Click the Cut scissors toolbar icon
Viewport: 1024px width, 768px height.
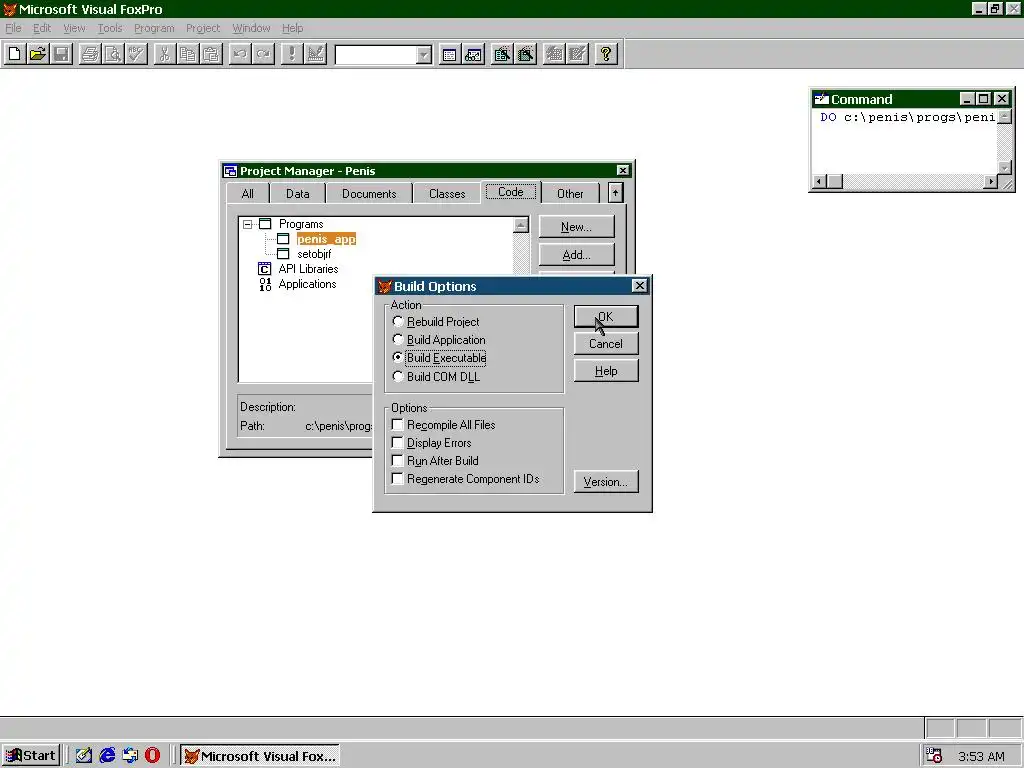(165, 54)
